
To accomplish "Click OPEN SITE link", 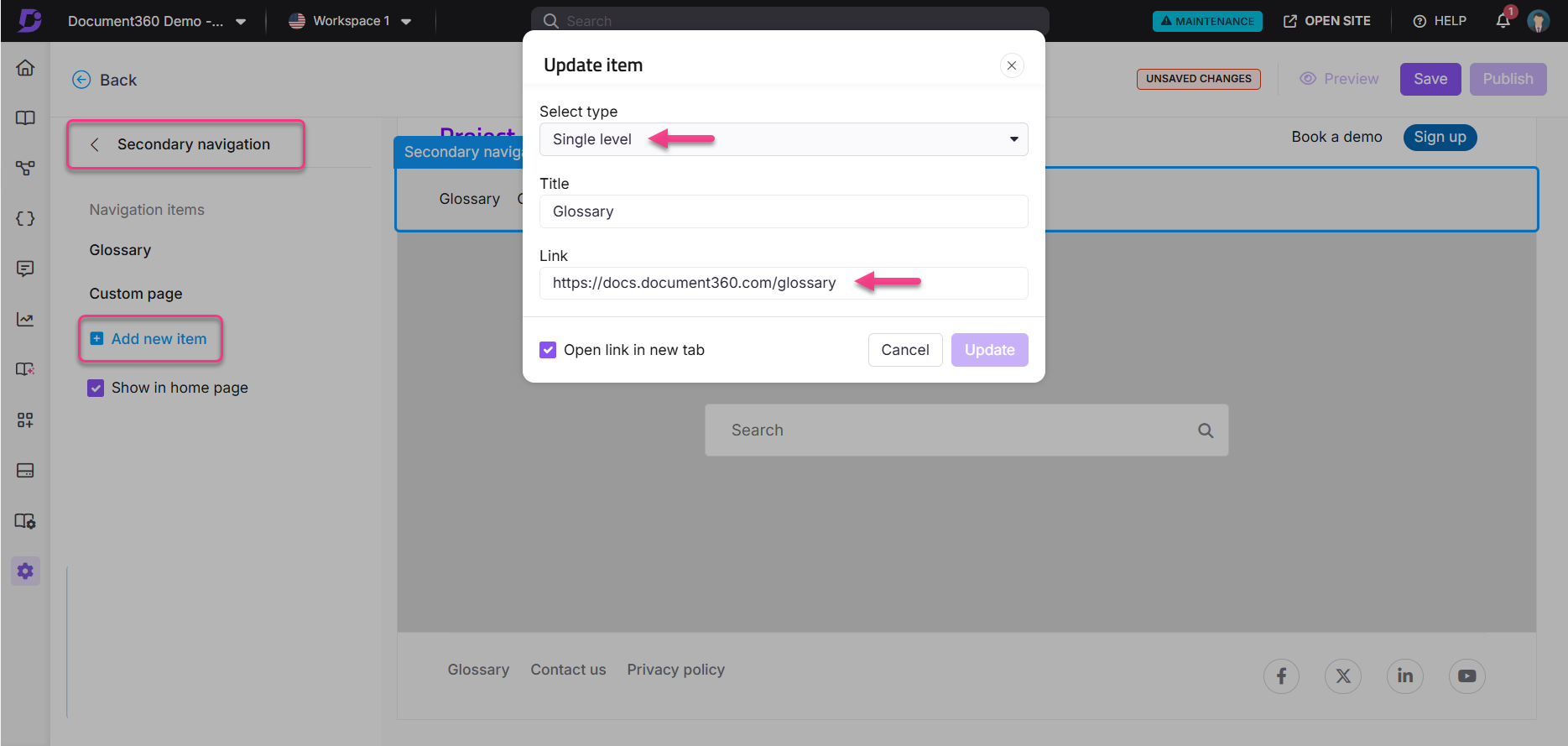I will [1327, 21].
